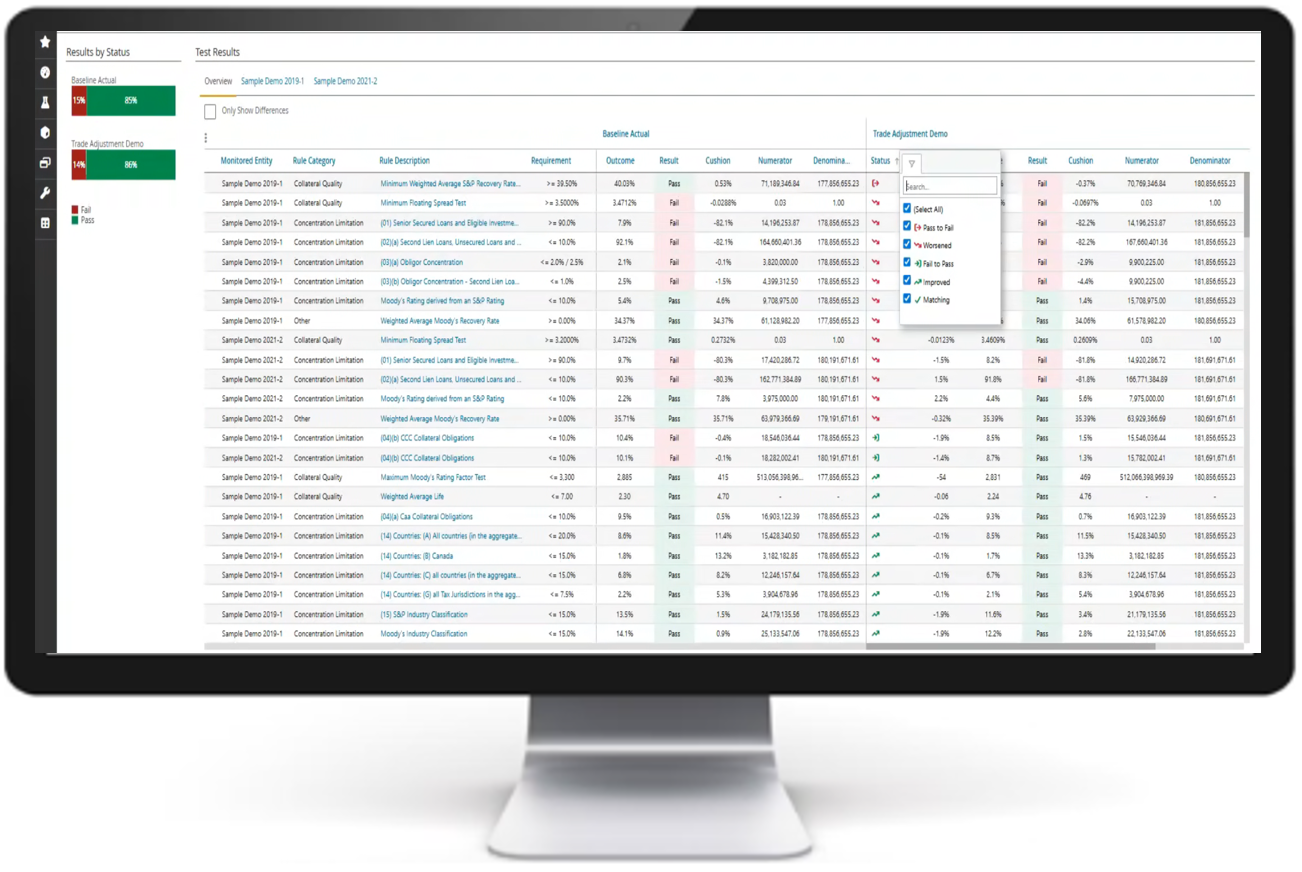The image size is (1302, 872).
Task: Sort by the Status column header
Action: 880,161
